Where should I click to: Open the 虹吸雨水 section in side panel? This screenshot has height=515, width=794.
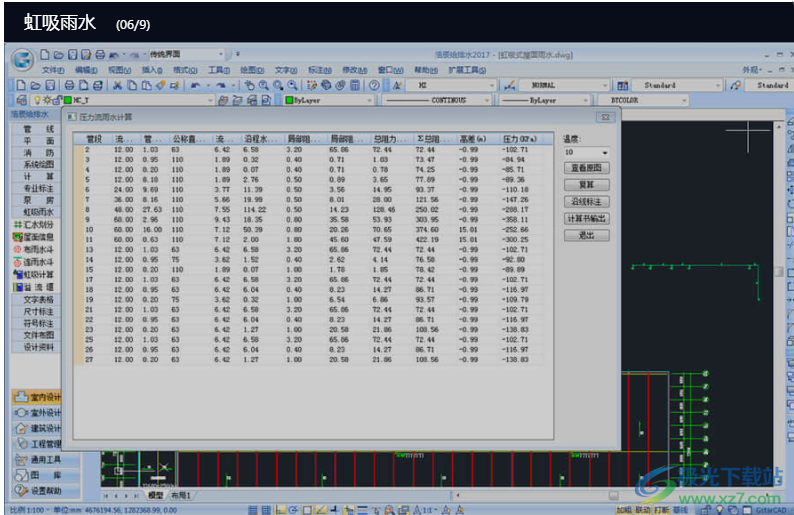38,212
